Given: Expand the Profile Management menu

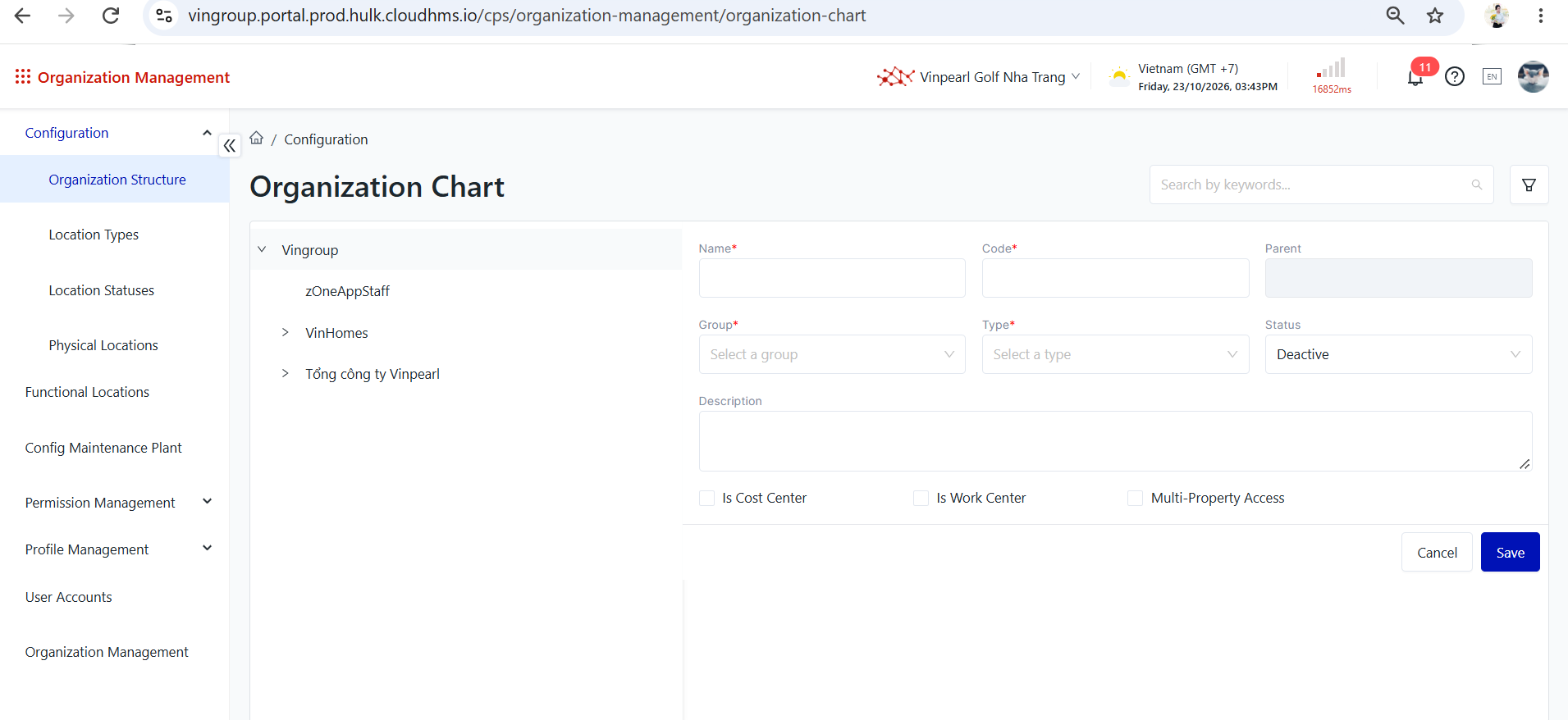Looking at the screenshot, I should pos(207,549).
